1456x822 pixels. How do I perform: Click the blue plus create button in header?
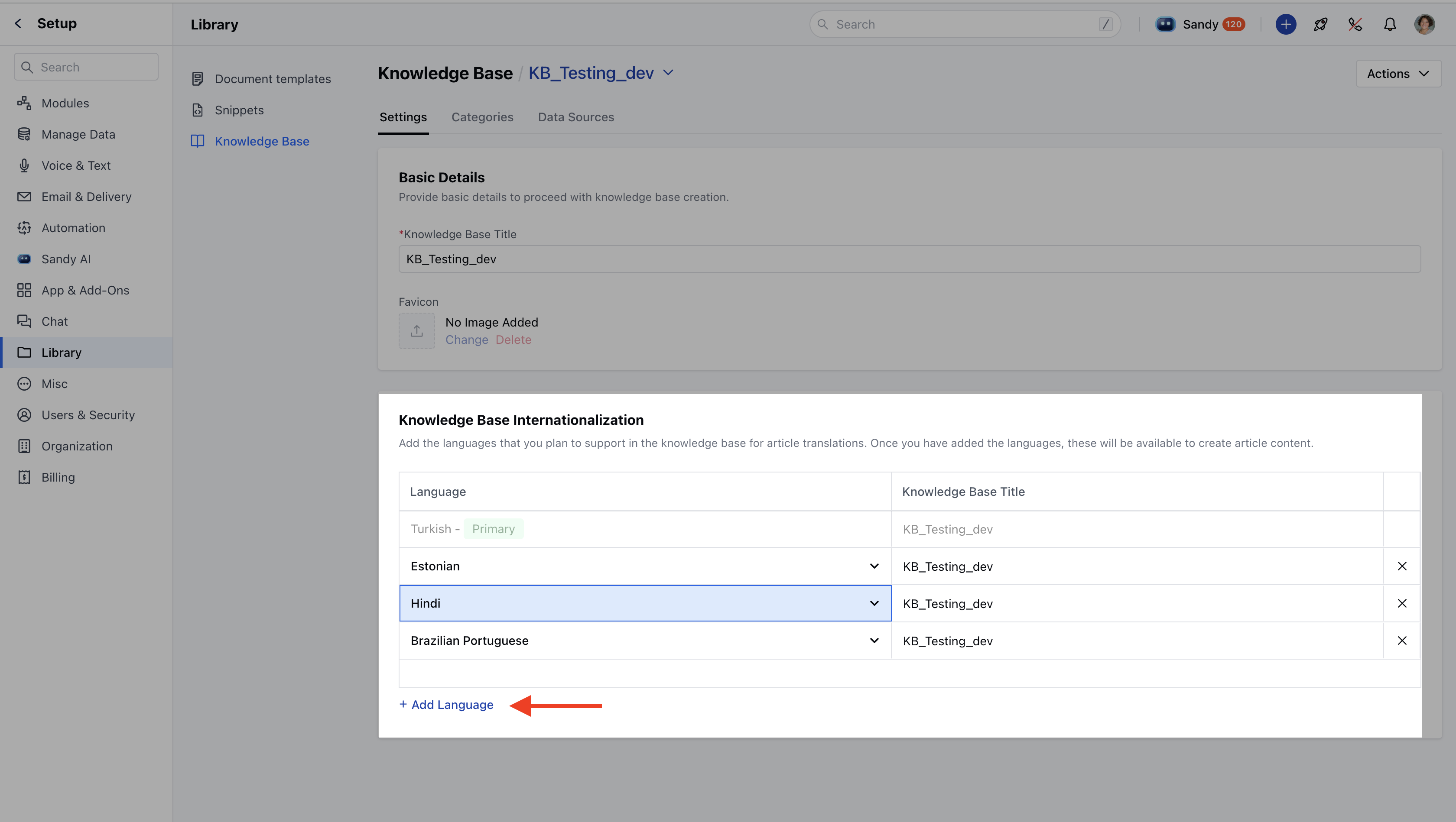coord(1285,24)
